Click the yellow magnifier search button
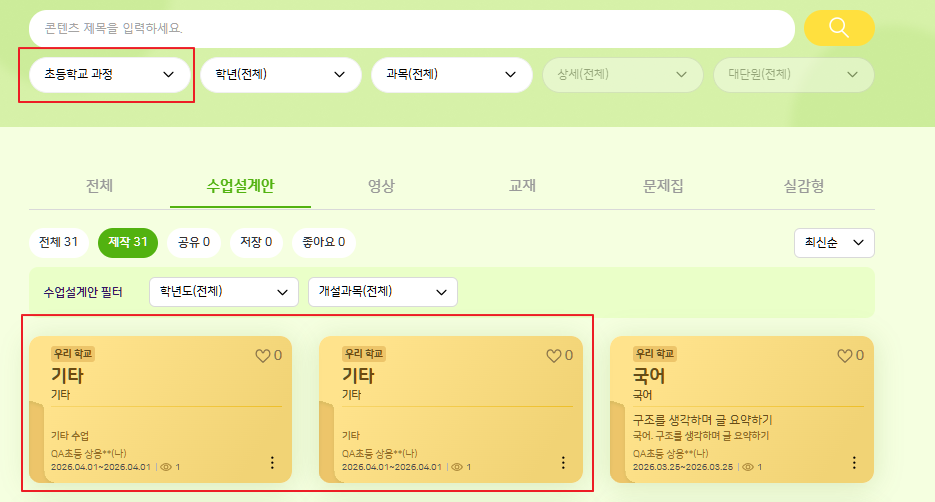The image size is (935, 502). click(x=838, y=28)
